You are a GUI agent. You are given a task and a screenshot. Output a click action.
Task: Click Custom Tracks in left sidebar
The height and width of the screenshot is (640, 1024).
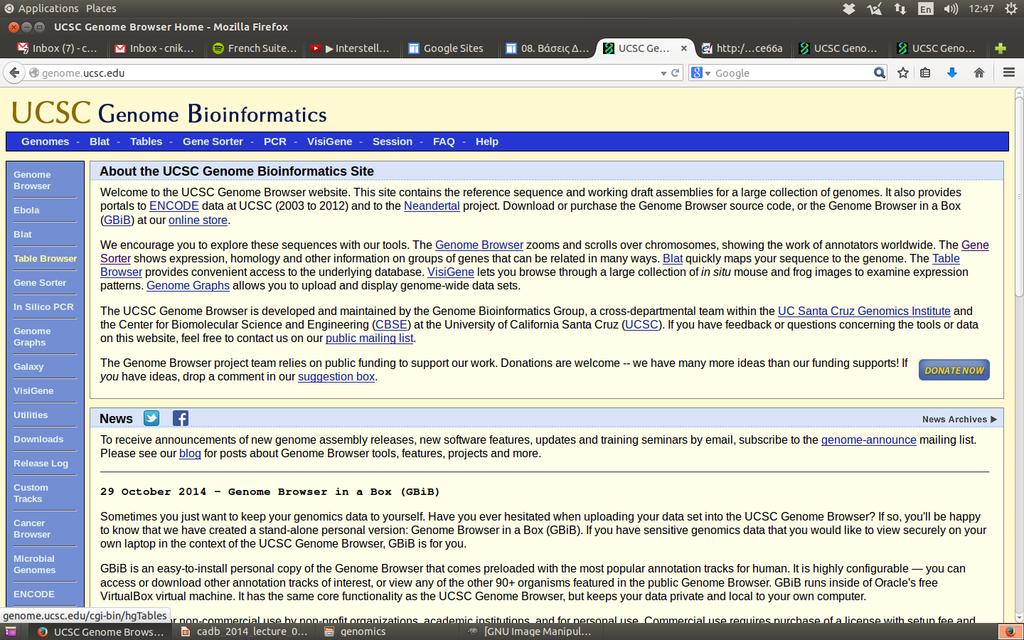31,493
